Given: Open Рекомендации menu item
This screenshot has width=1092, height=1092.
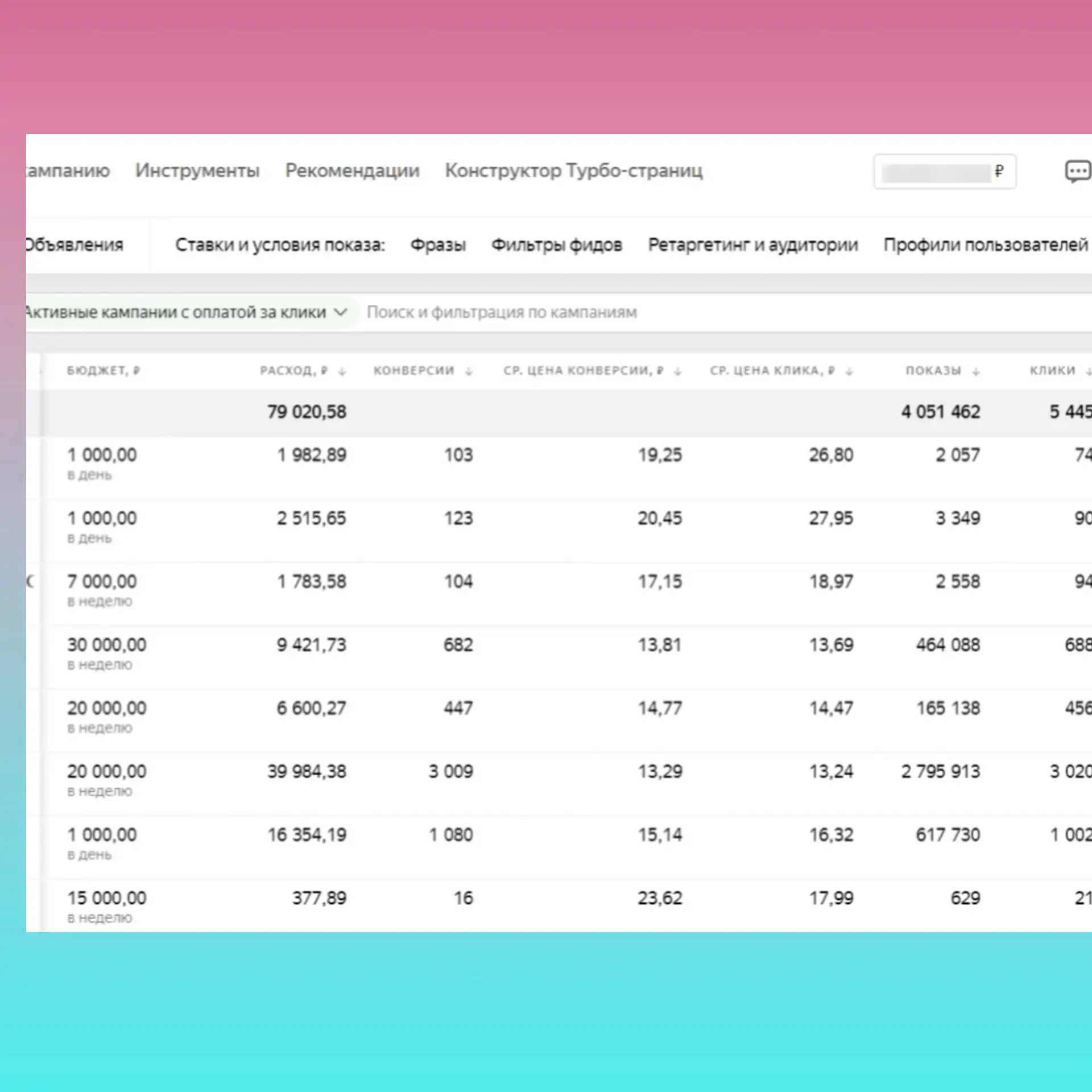Looking at the screenshot, I should 352,170.
